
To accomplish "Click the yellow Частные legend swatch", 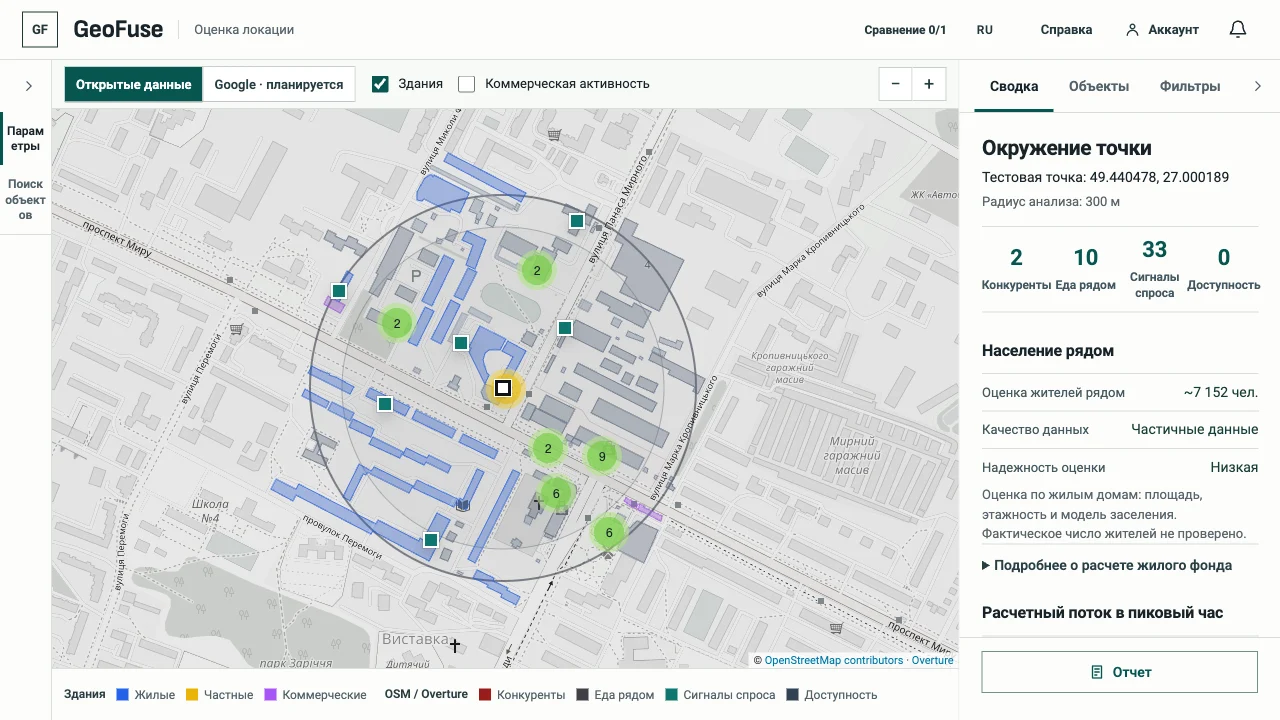I will point(192,694).
